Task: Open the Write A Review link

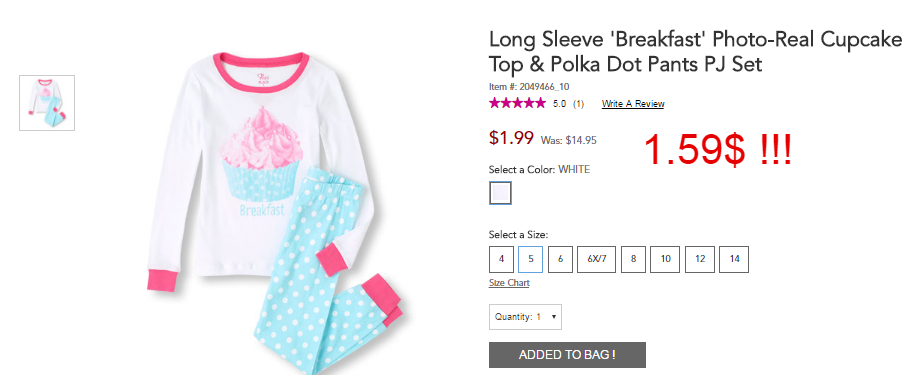Action: pyautogui.click(x=633, y=104)
